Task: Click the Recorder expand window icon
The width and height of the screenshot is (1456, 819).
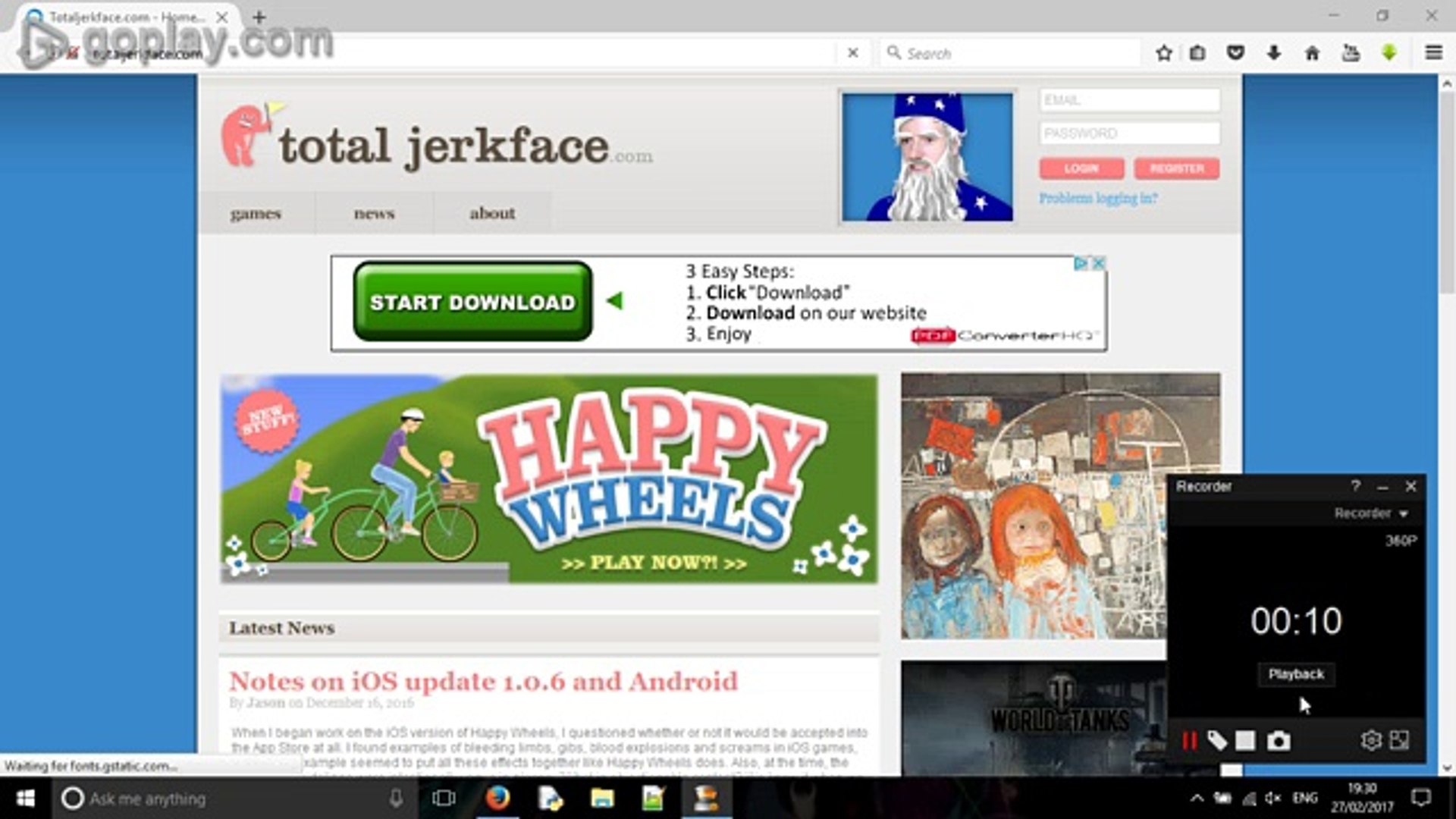Action: (1399, 740)
